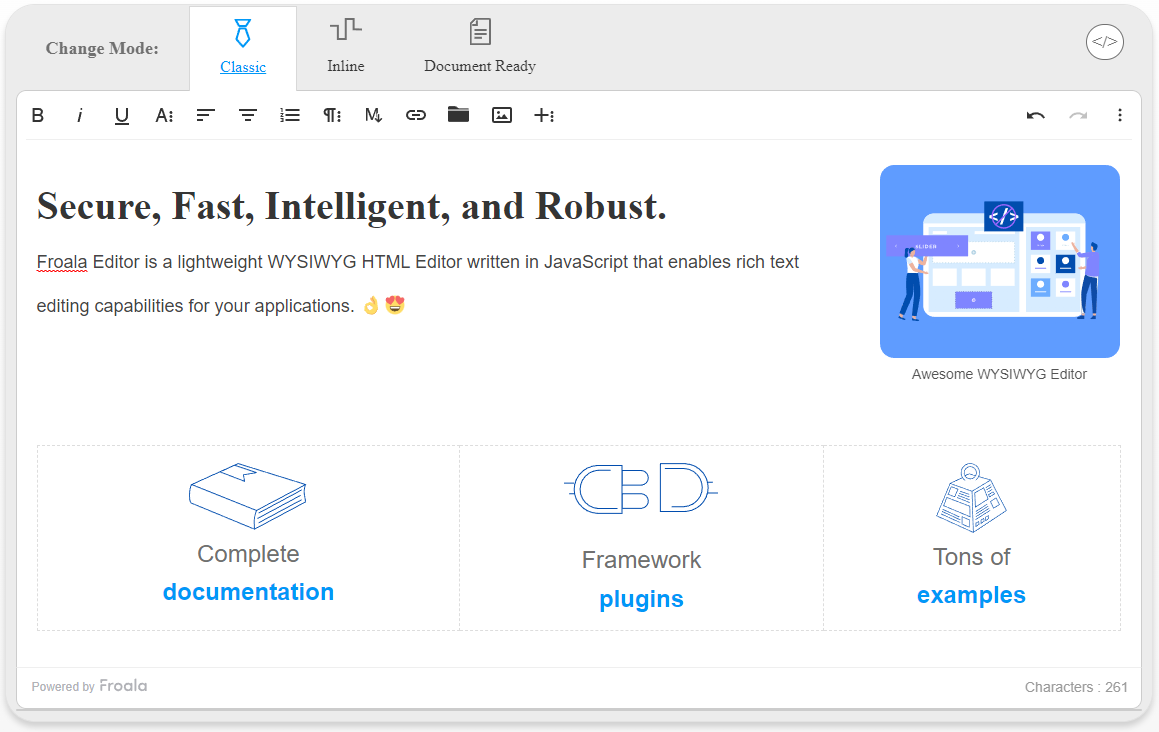
Task: Click the insert image icon
Action: pos(502,115)
